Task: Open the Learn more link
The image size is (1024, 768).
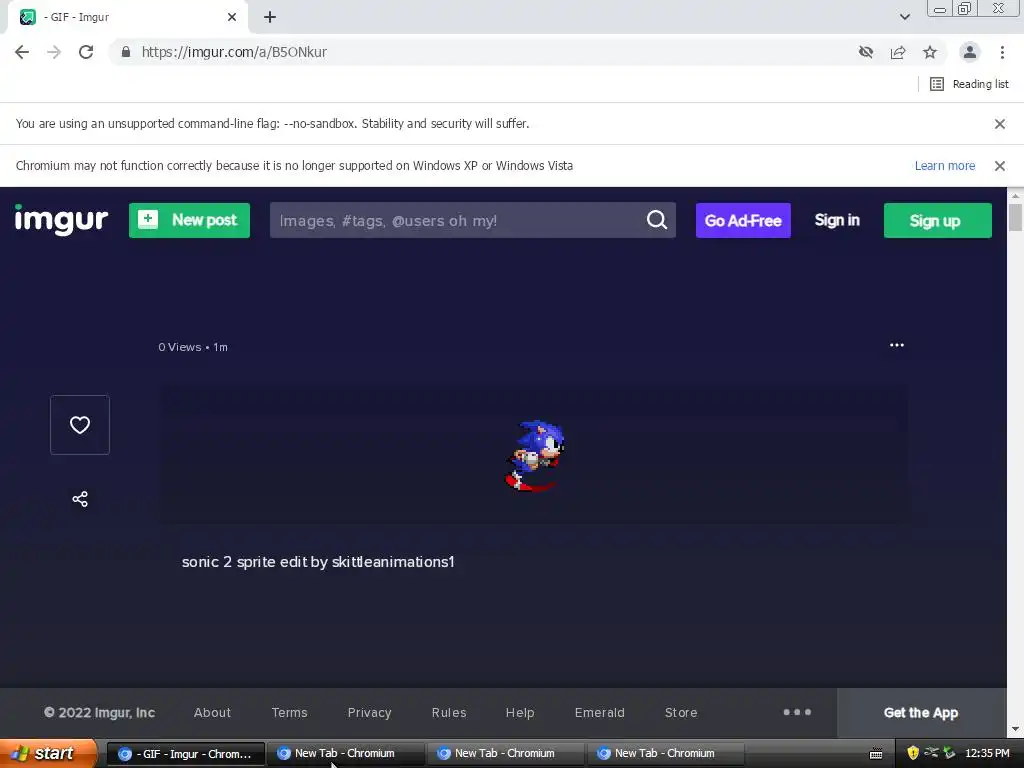Action: pos(944,166)
